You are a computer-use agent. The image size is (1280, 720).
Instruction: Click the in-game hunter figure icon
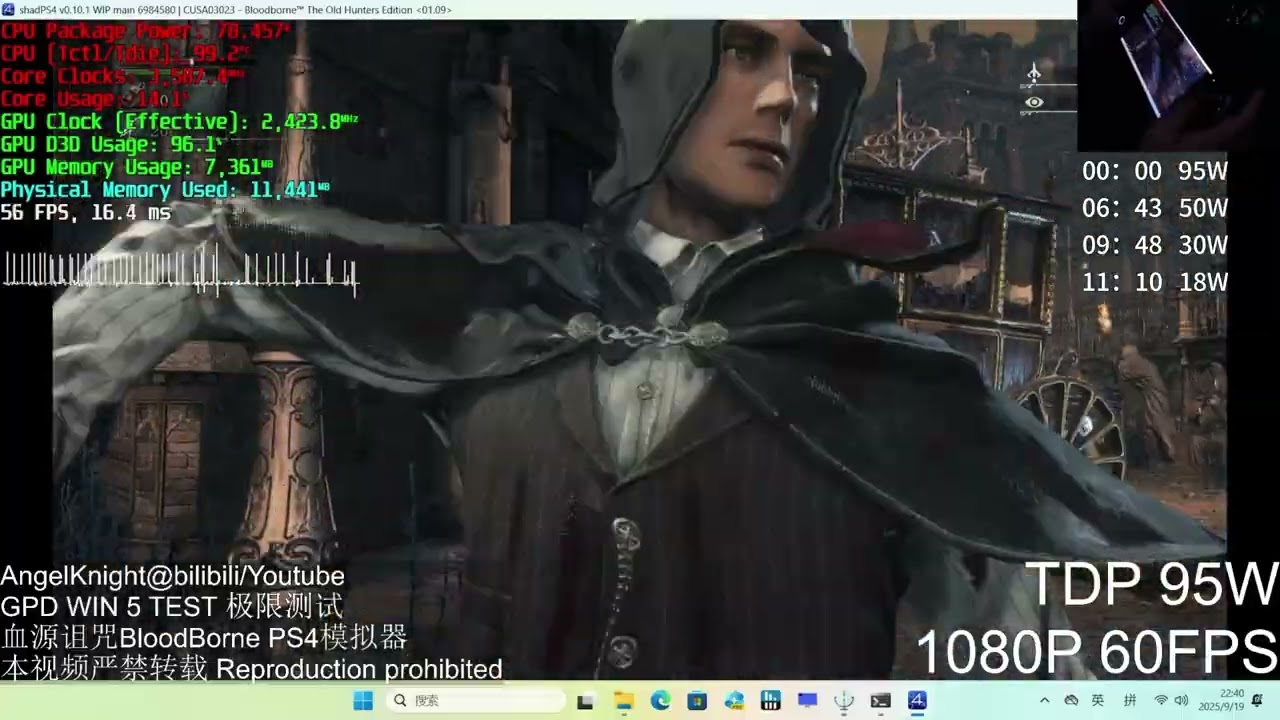(1034, 73)
